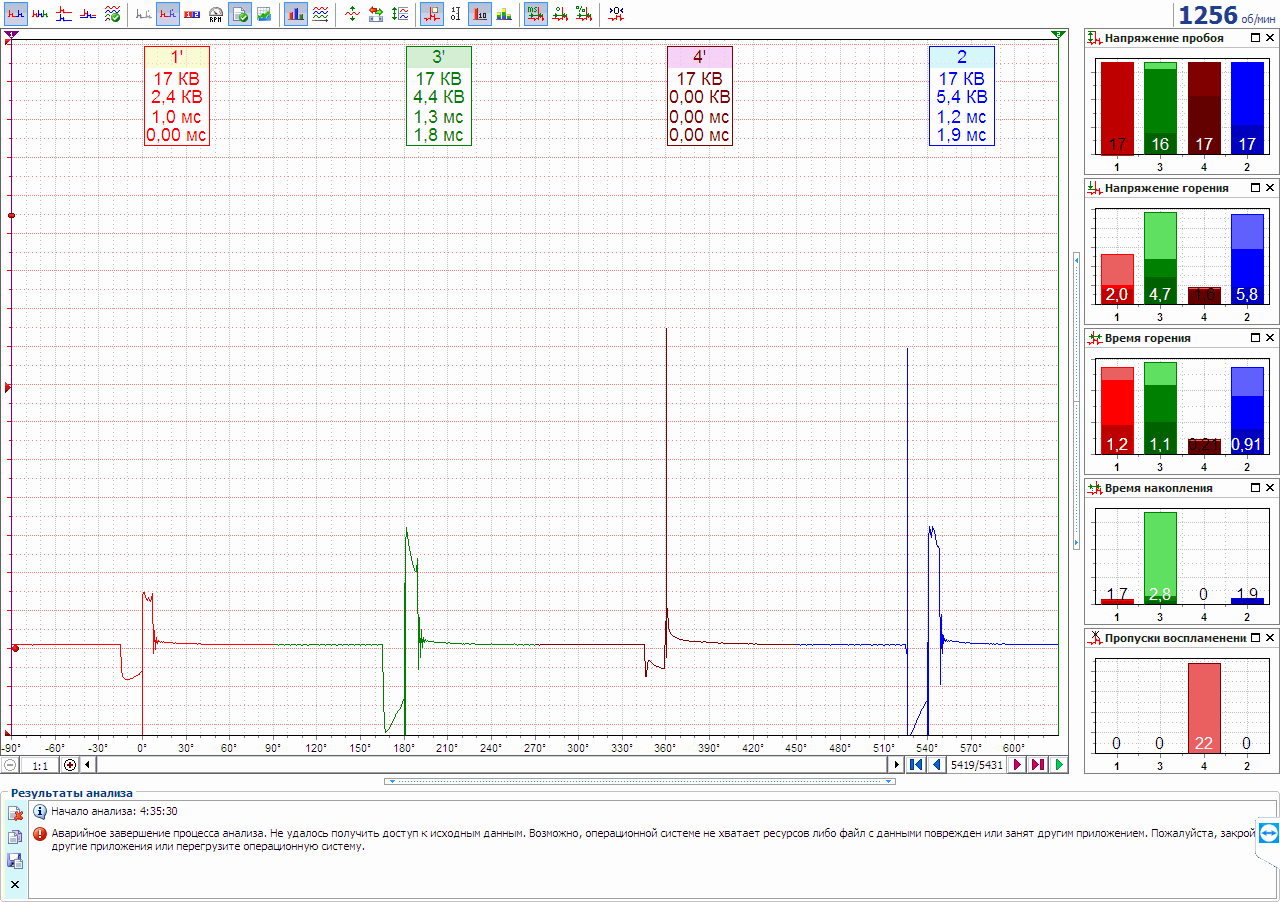Toggle the 'ms' time units spark button
1280x902 pixels.
point(536,14)
